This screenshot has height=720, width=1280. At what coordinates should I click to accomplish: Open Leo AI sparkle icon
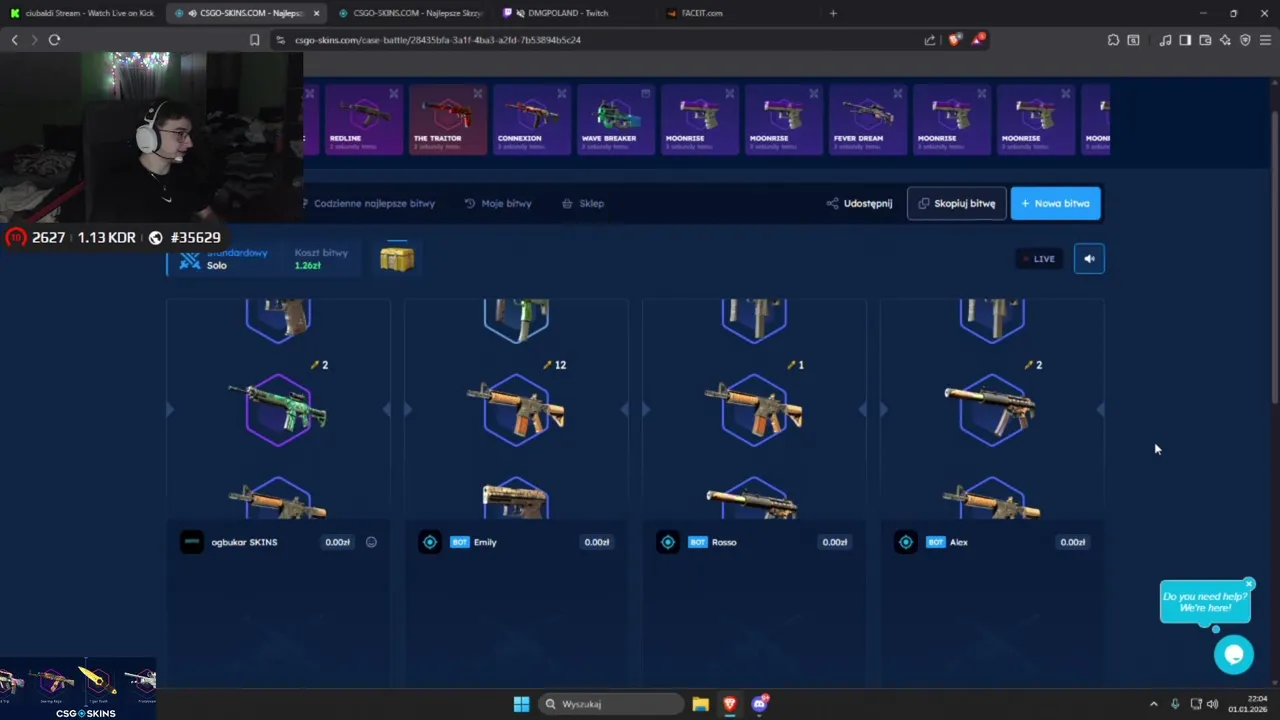click(x=1225, y=40)
